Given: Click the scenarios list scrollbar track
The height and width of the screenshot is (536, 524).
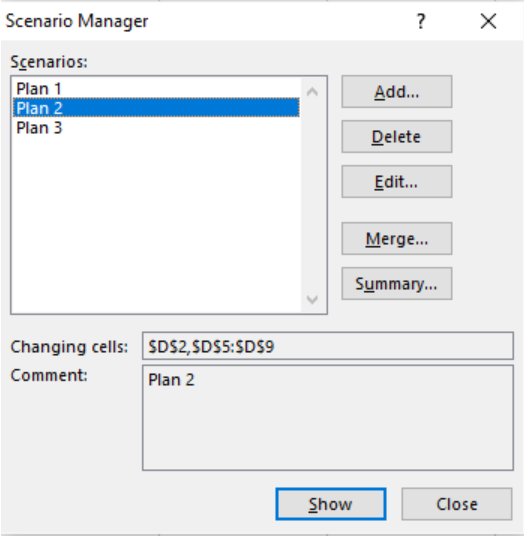Looking at the screenshot, I should click(312, 196).
